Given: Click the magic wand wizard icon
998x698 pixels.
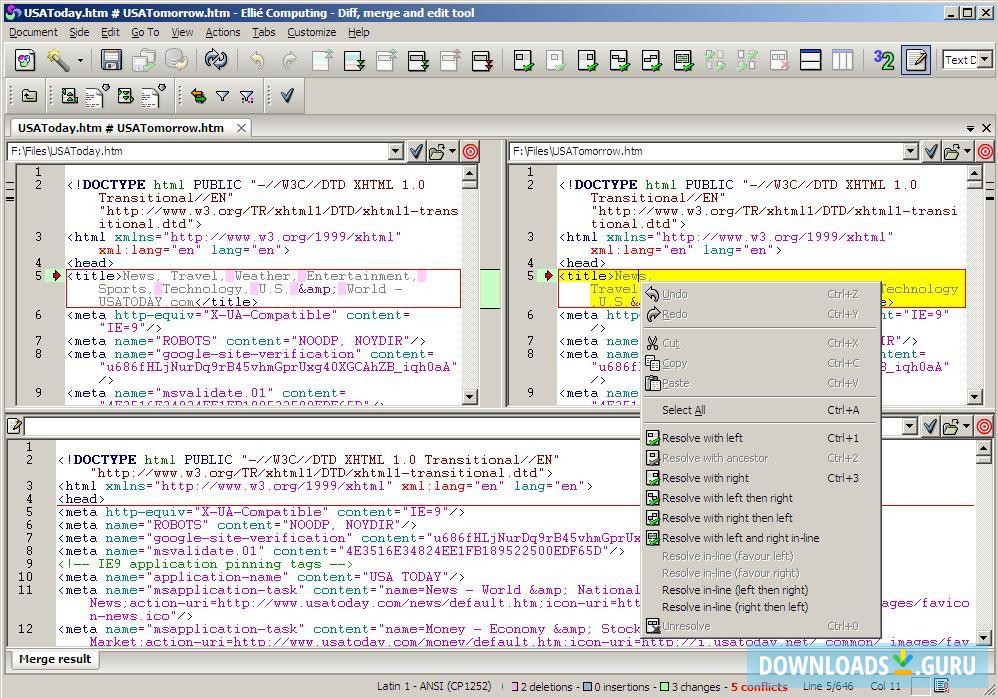Looking at the screenshot, I should (x=58, y=60).
